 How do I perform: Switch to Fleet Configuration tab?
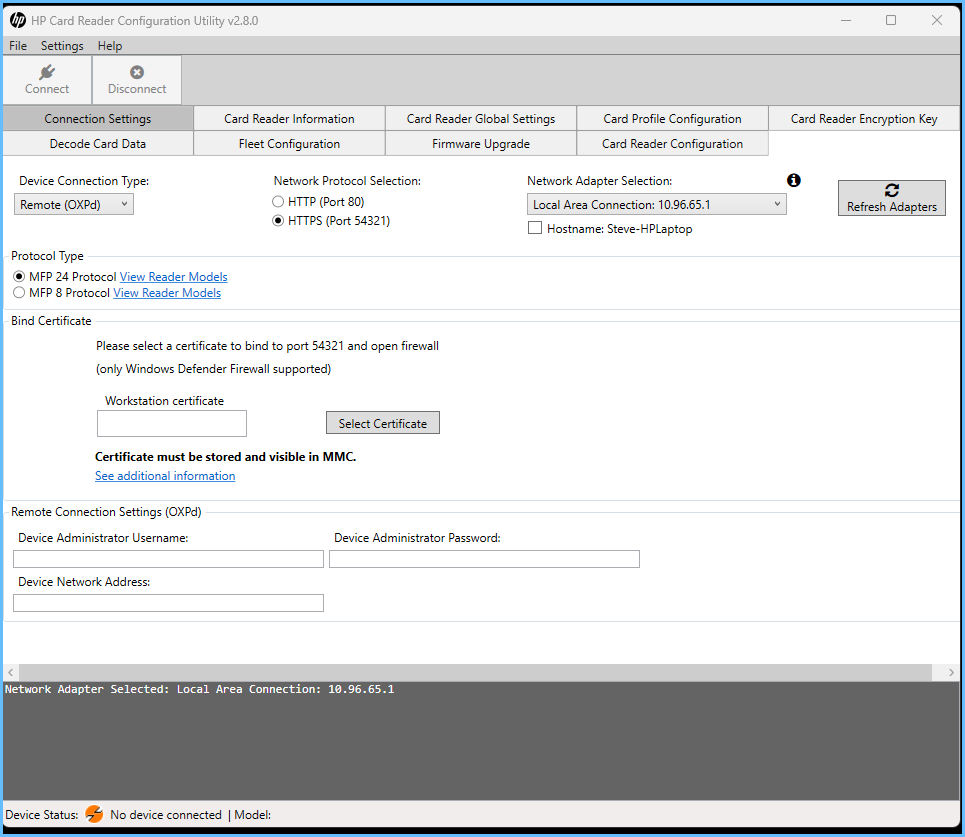click(x=289, y=143)
